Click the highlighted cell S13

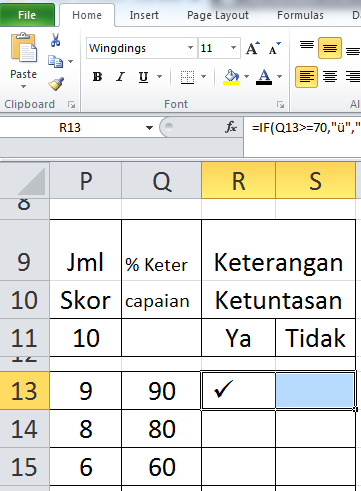click(315, 390)
